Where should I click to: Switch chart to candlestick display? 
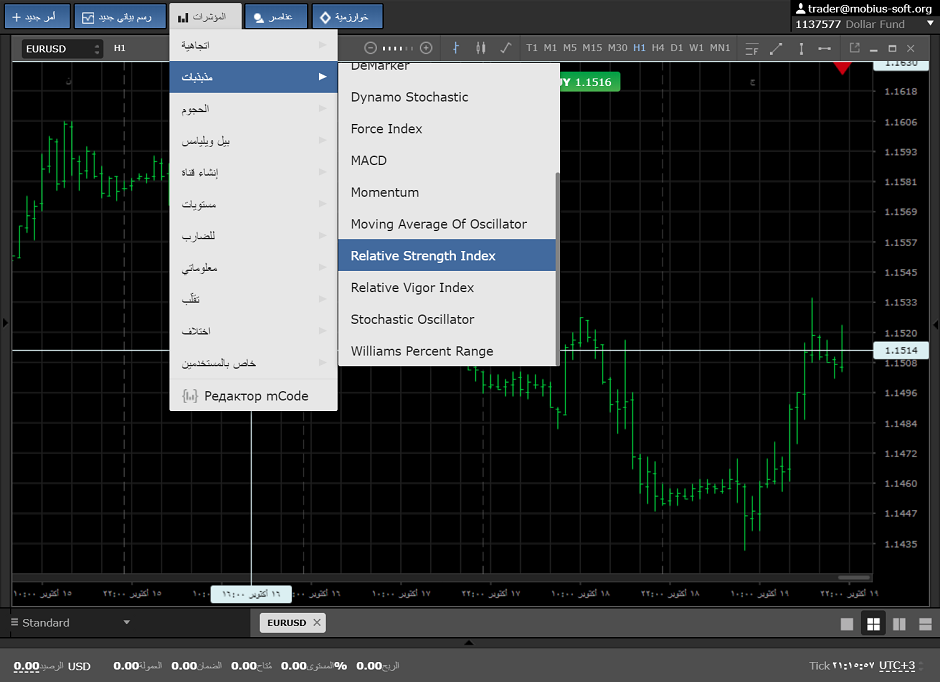click(480, 48)
